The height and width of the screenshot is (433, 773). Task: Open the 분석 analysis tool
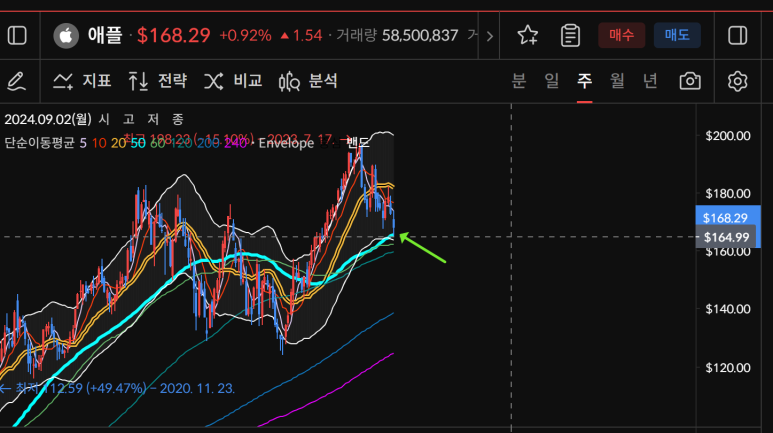(309, 81)
